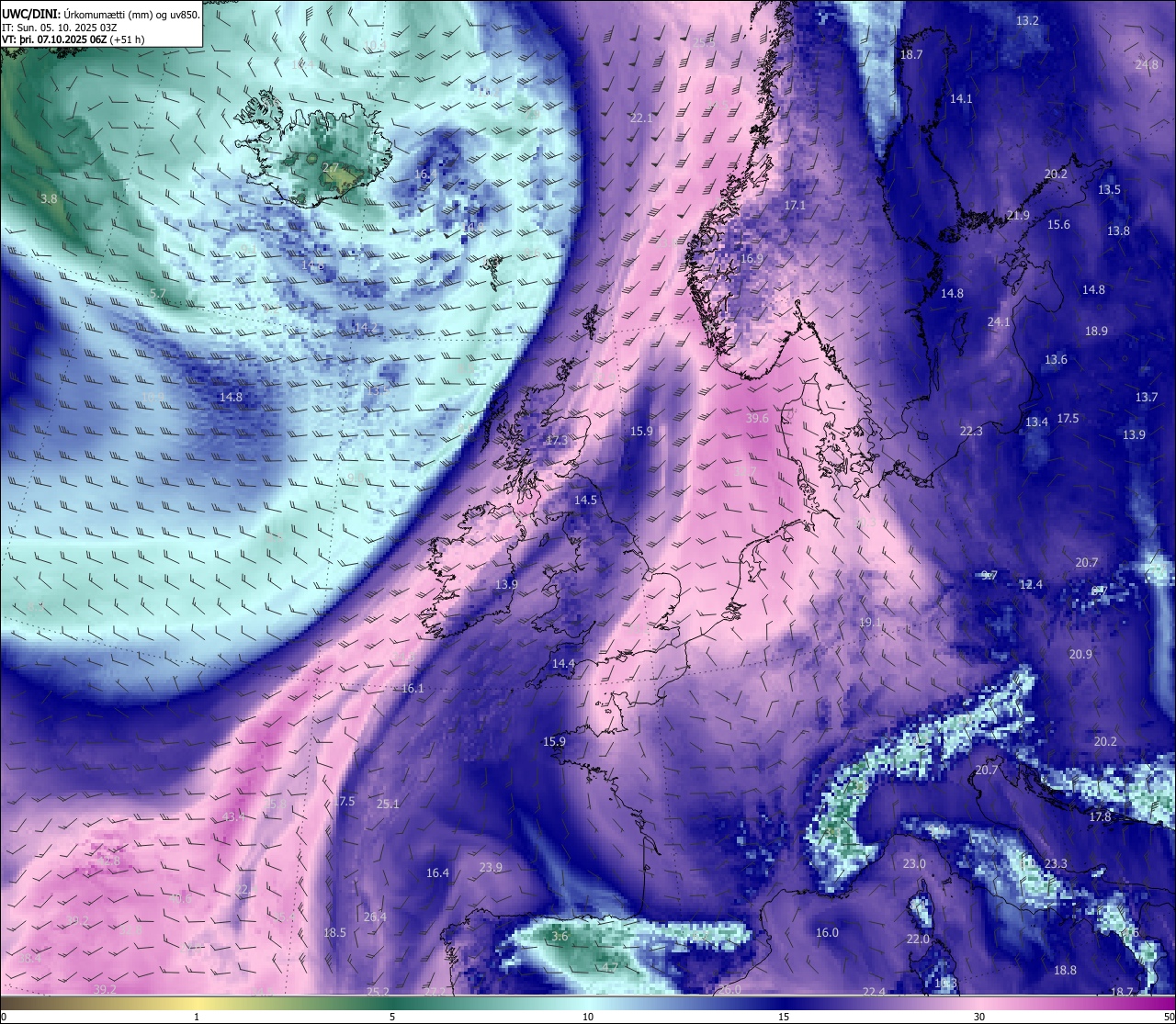
Task: Click the 2.7 value over Iceland
Action: 330,167
